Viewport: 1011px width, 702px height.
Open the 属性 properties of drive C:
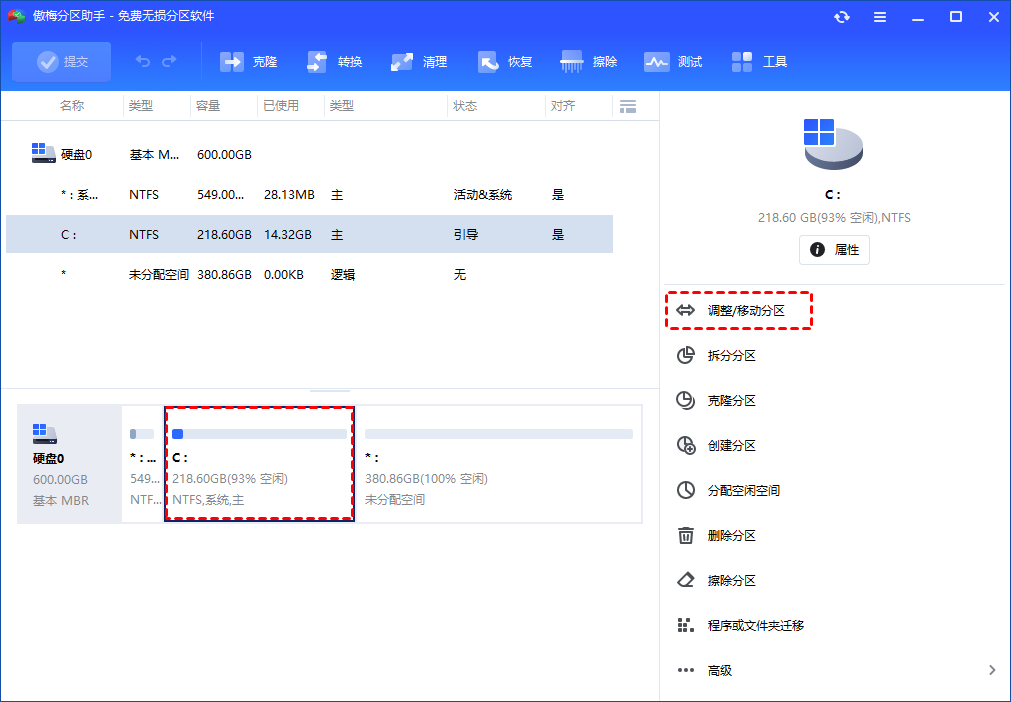click(834, 249)
